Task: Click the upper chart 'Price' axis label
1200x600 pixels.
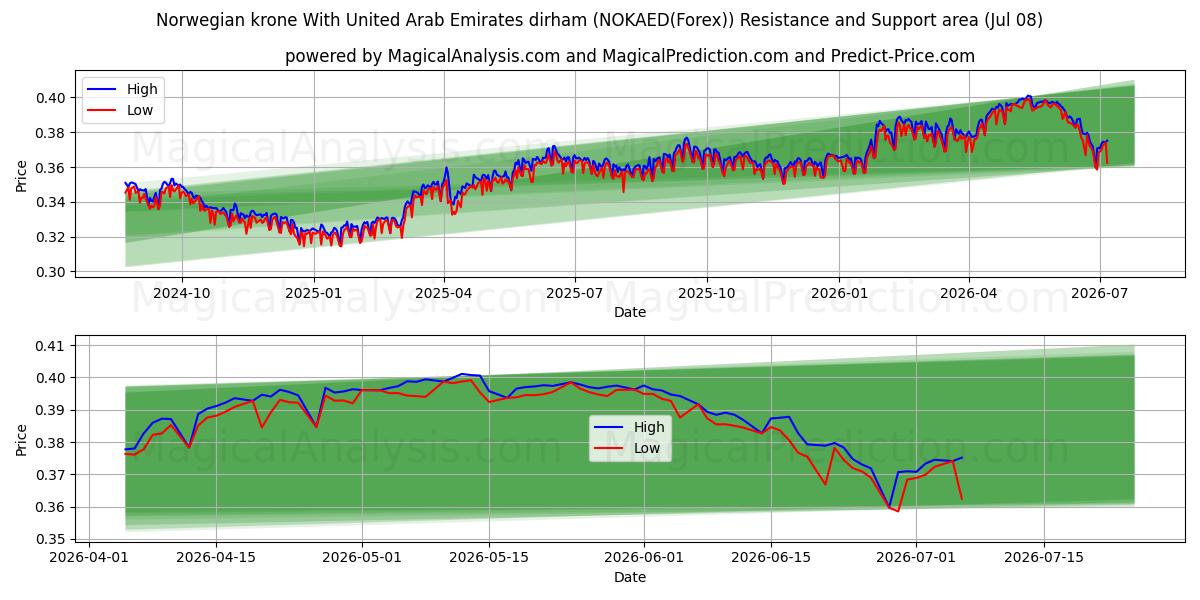Action: point(22,176)
